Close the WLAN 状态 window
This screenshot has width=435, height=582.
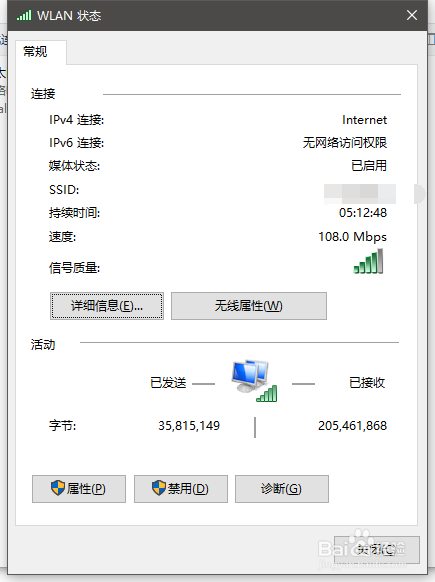click(412, 15)
